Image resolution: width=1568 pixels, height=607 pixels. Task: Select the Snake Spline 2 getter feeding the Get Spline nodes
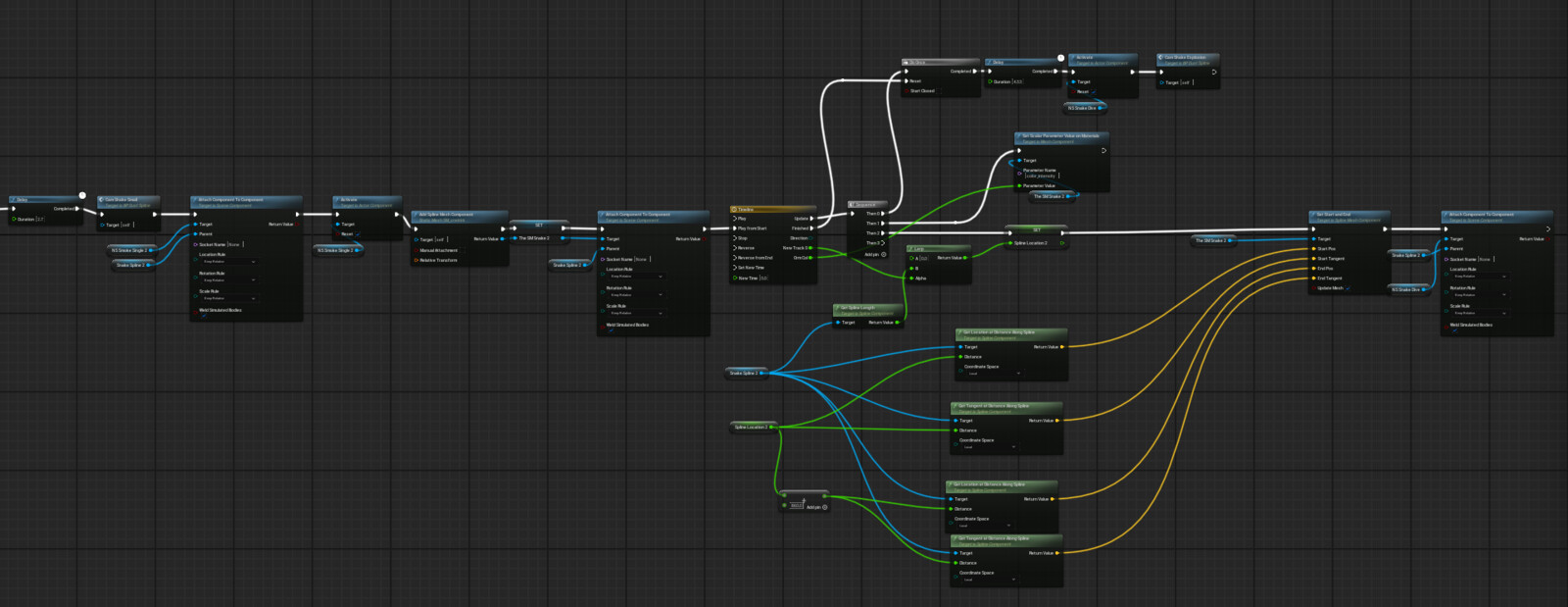(x=746, y=373)
